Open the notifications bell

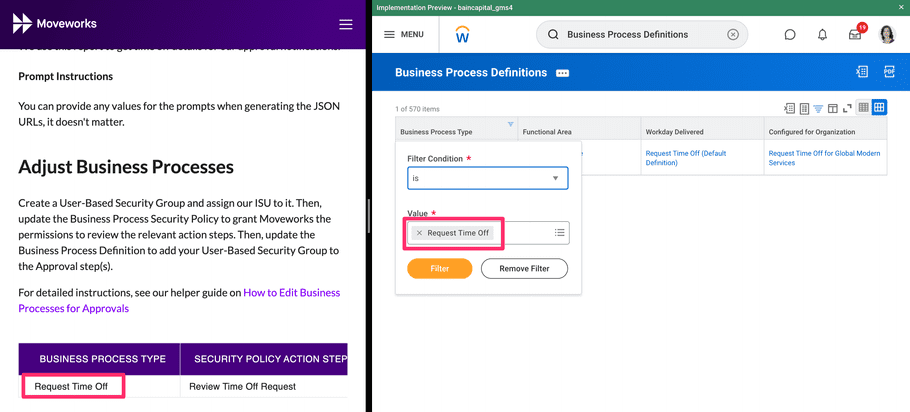tap(822, 34)
